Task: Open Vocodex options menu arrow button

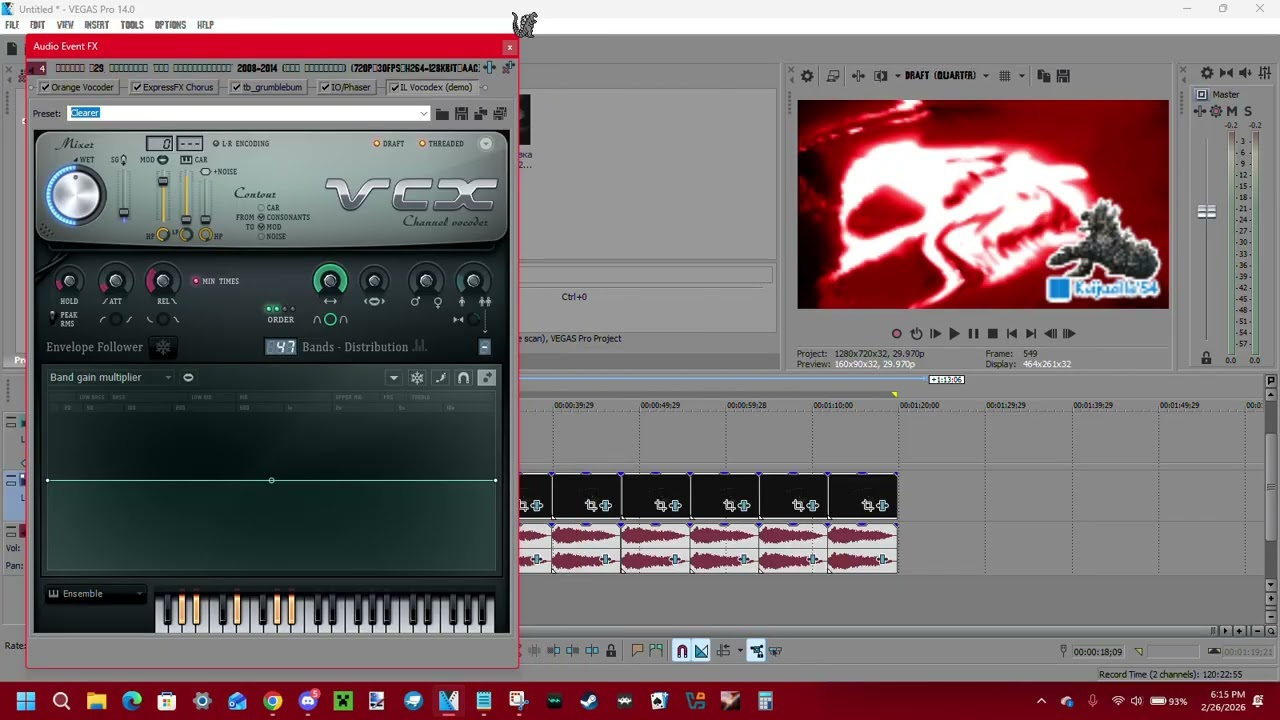Action: 485,144
